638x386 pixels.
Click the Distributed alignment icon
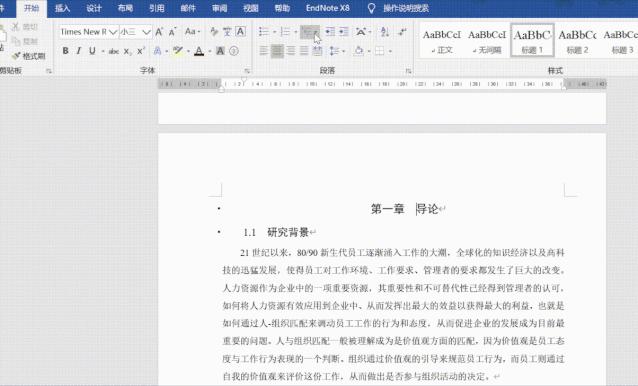(317, 51)
